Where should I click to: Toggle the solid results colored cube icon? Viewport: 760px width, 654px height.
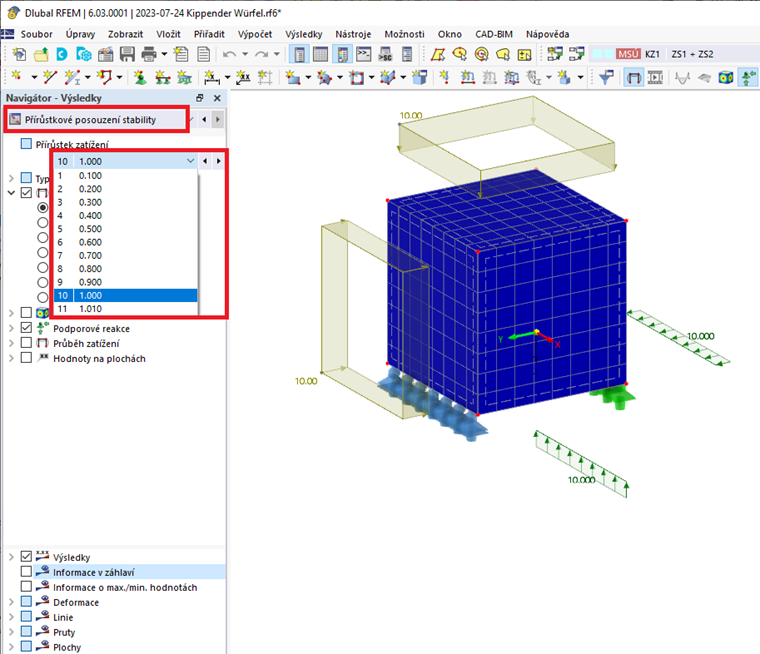(726, 77)
